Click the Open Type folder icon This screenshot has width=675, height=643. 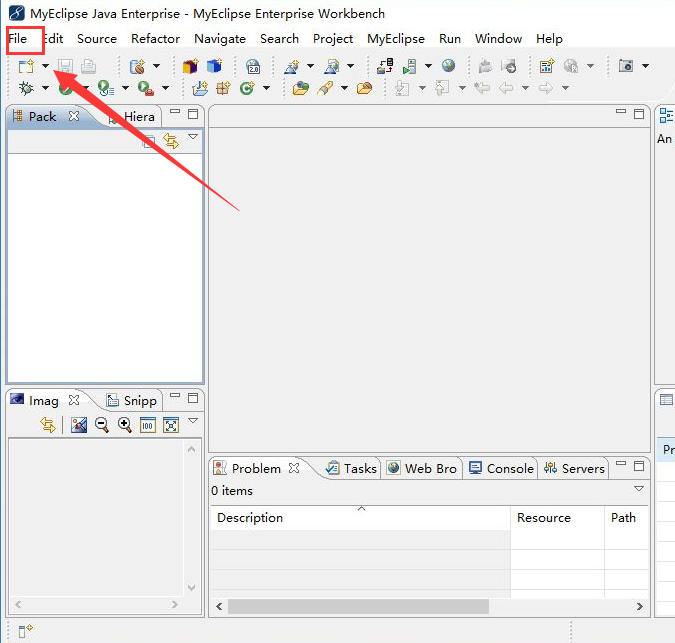click(x=300, y=88)
